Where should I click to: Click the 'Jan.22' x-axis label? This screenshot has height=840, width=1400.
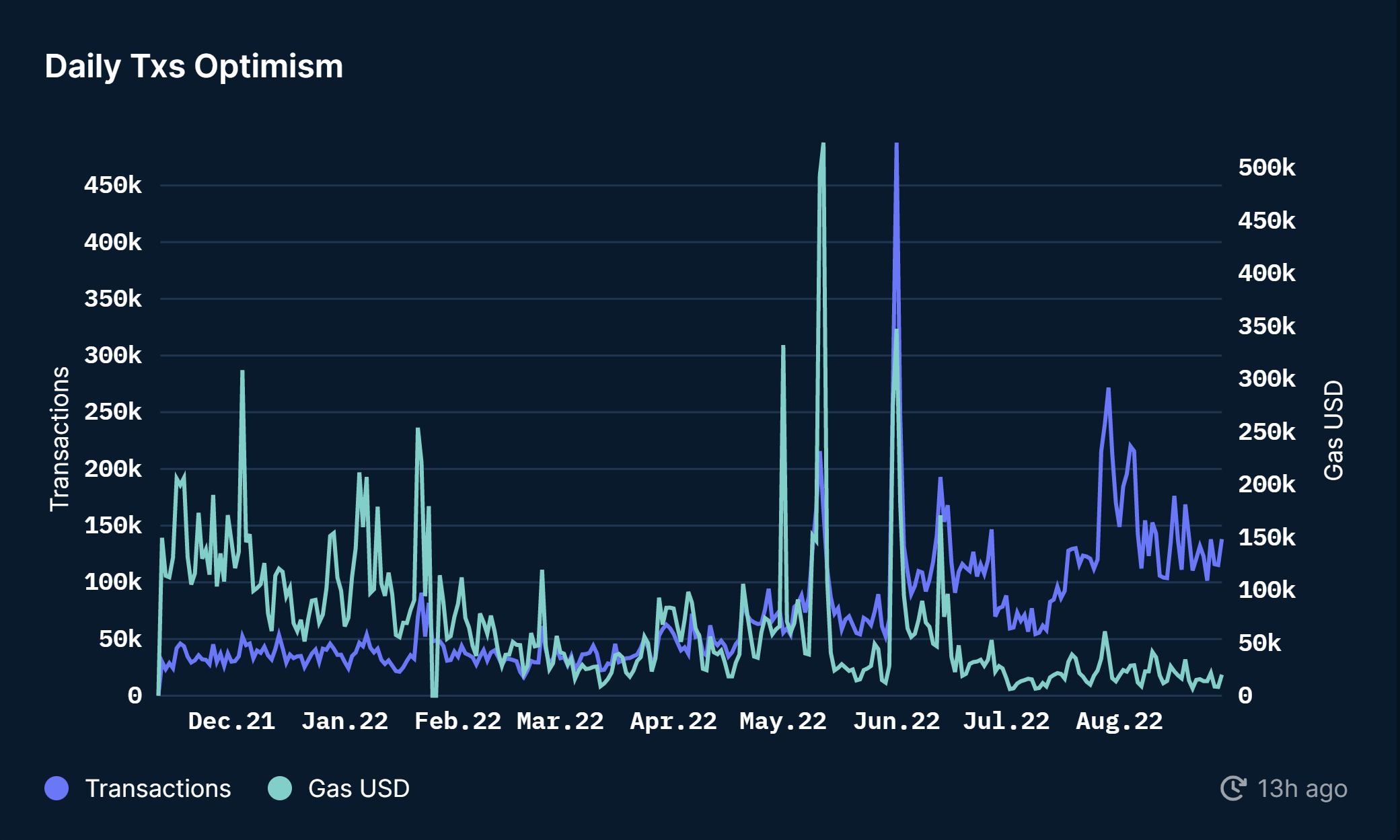pos(344,721)
